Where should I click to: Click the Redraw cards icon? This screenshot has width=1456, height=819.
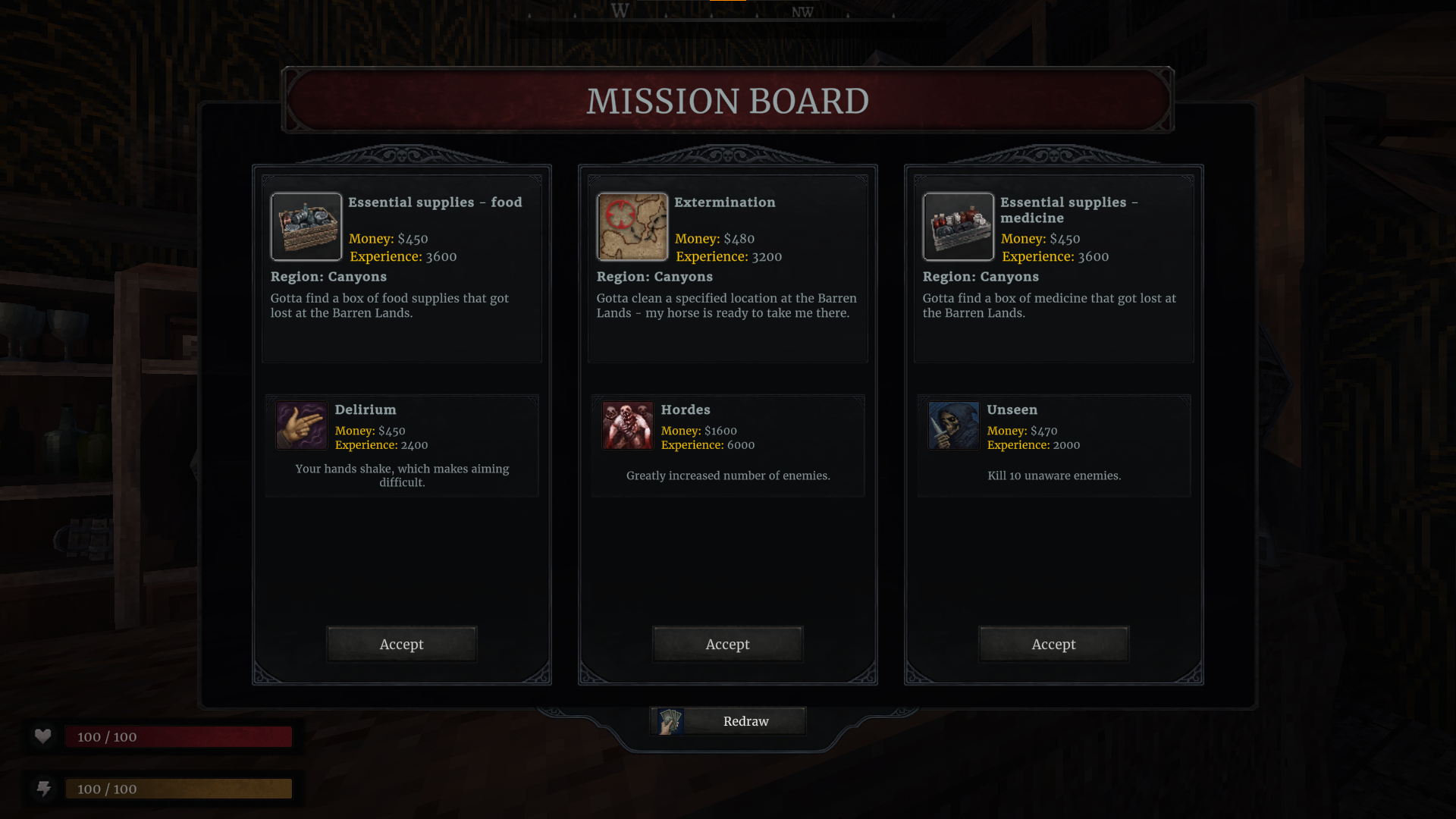670,721
